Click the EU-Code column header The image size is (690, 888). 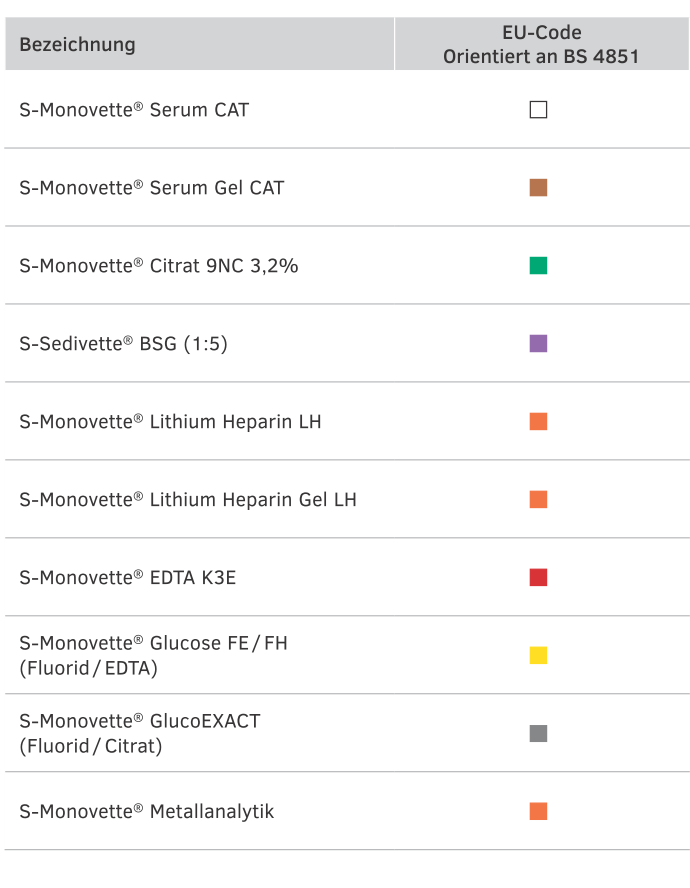click(541, 44)
